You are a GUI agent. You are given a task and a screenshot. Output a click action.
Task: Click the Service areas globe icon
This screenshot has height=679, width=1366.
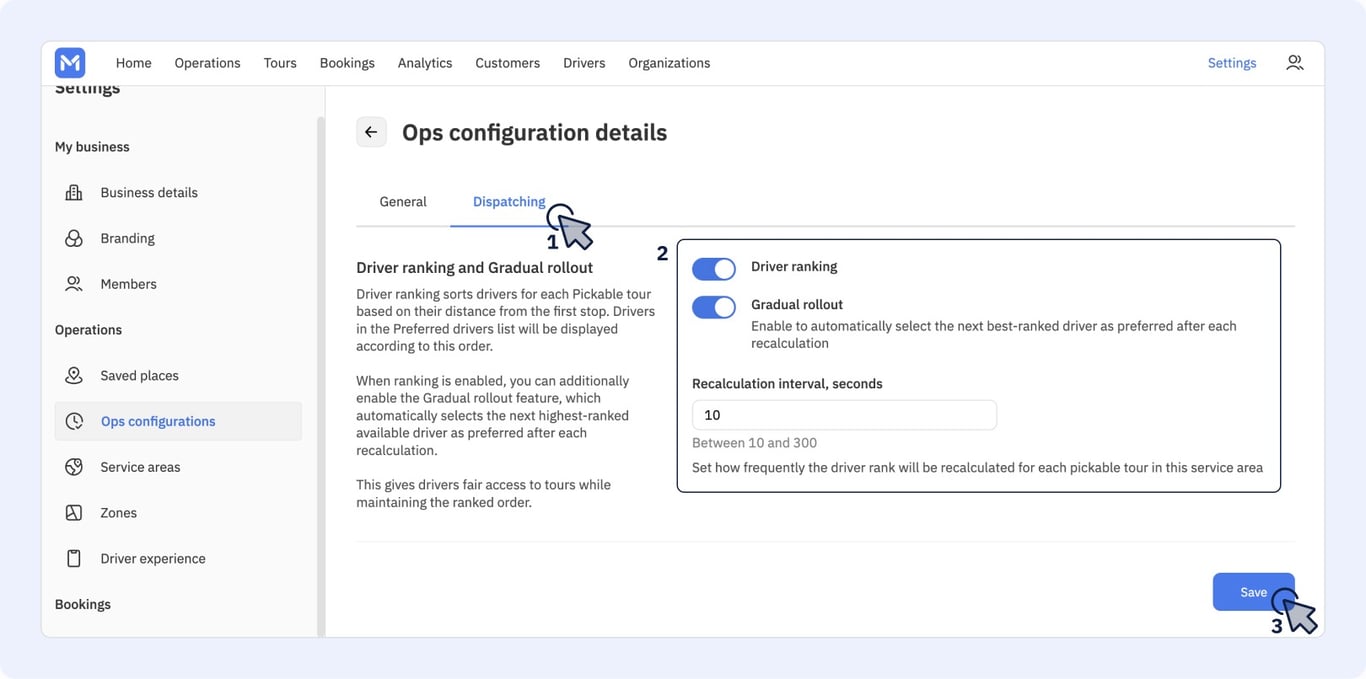click(74, 467)
